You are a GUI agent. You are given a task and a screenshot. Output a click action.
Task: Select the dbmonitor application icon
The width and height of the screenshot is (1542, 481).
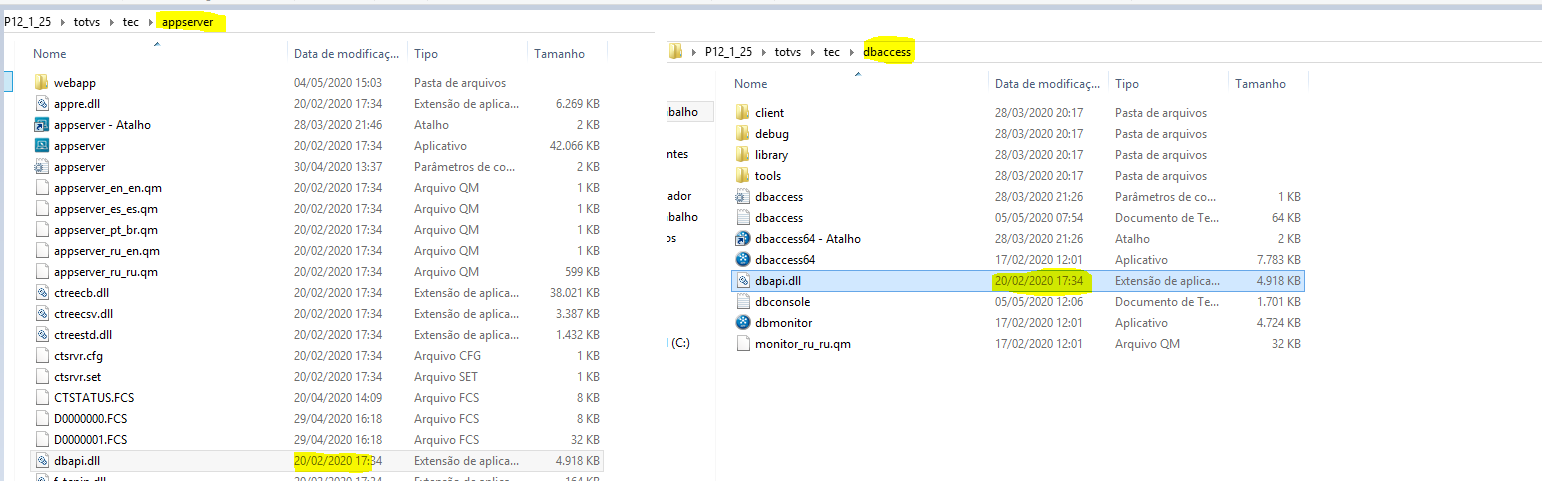pyautogui.click(x=743, y=323)
